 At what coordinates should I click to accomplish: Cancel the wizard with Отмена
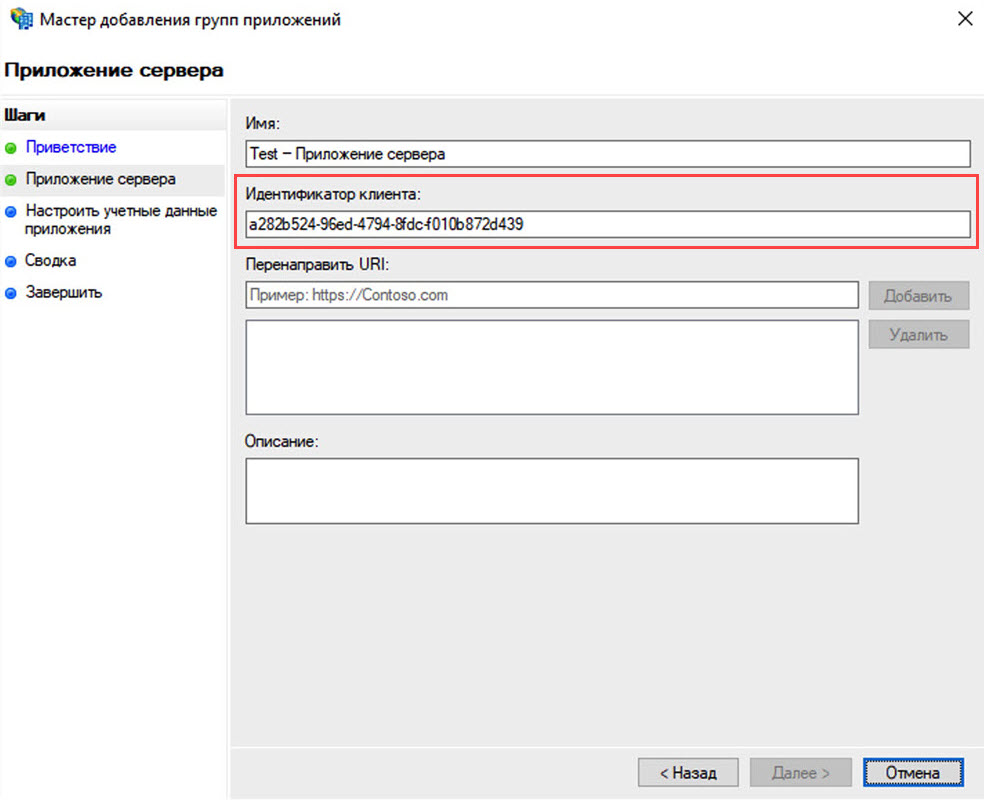coord(912,772)
